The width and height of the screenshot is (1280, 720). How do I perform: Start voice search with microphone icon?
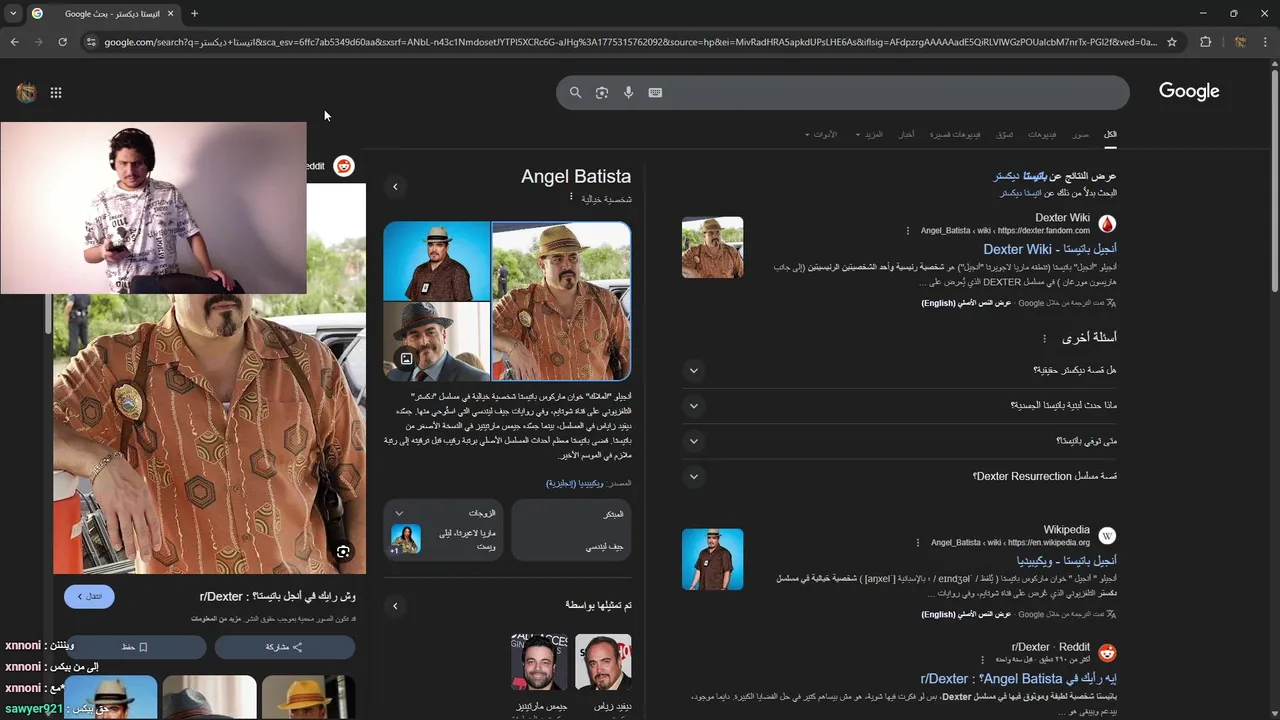(x=628, y=92)
